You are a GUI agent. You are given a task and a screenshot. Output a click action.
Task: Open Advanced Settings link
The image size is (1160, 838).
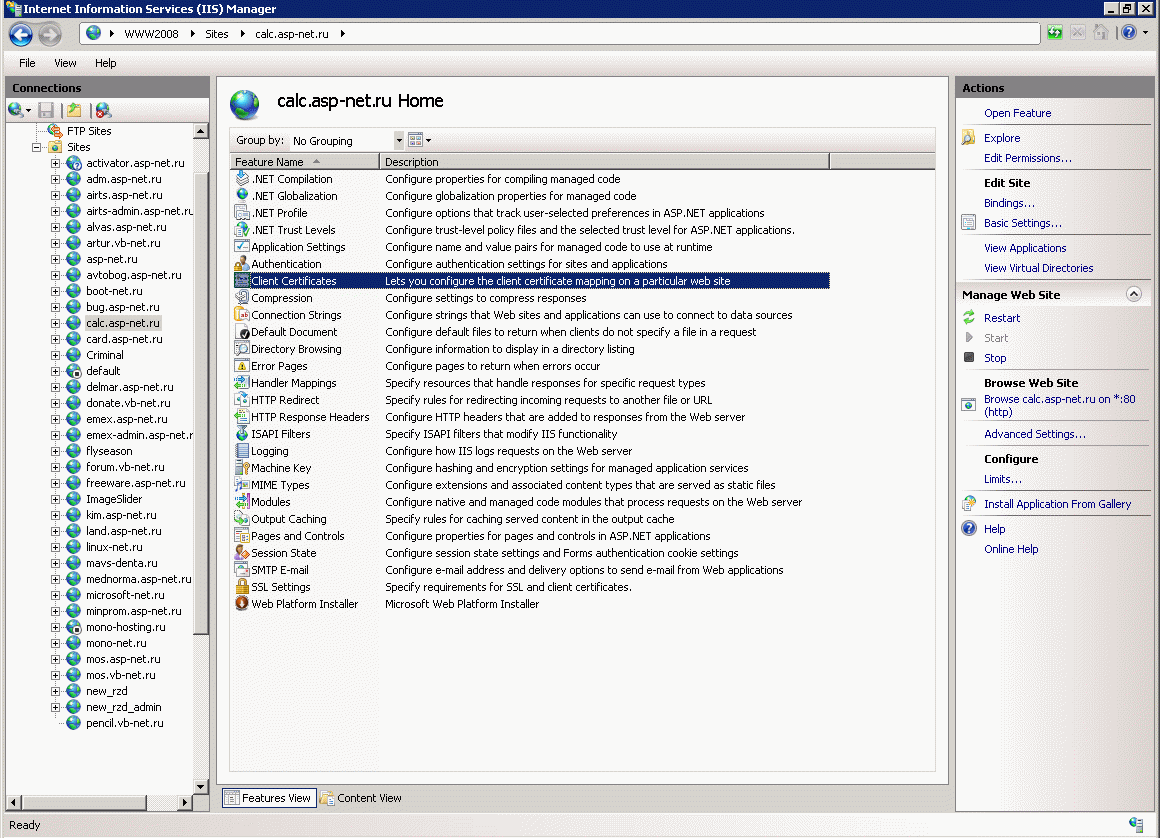point(1034,434)
